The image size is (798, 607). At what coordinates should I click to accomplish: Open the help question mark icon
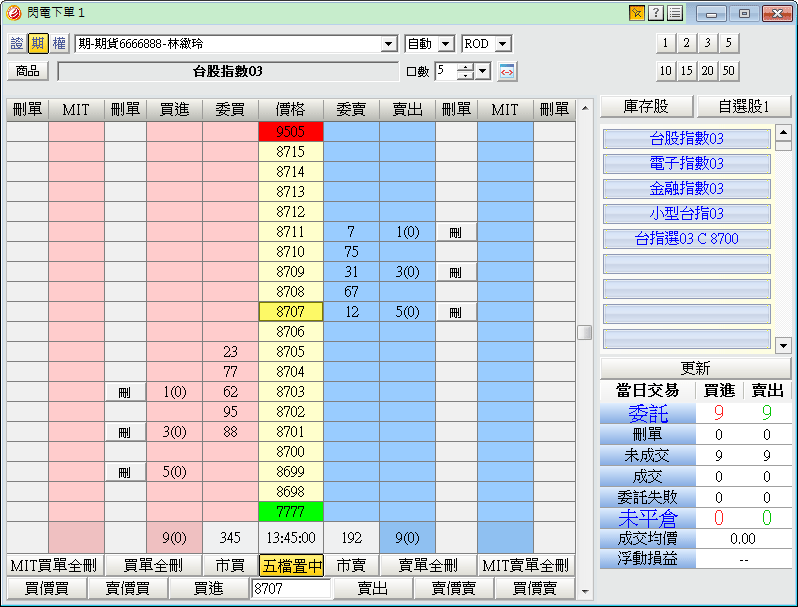tap(656, 13)
